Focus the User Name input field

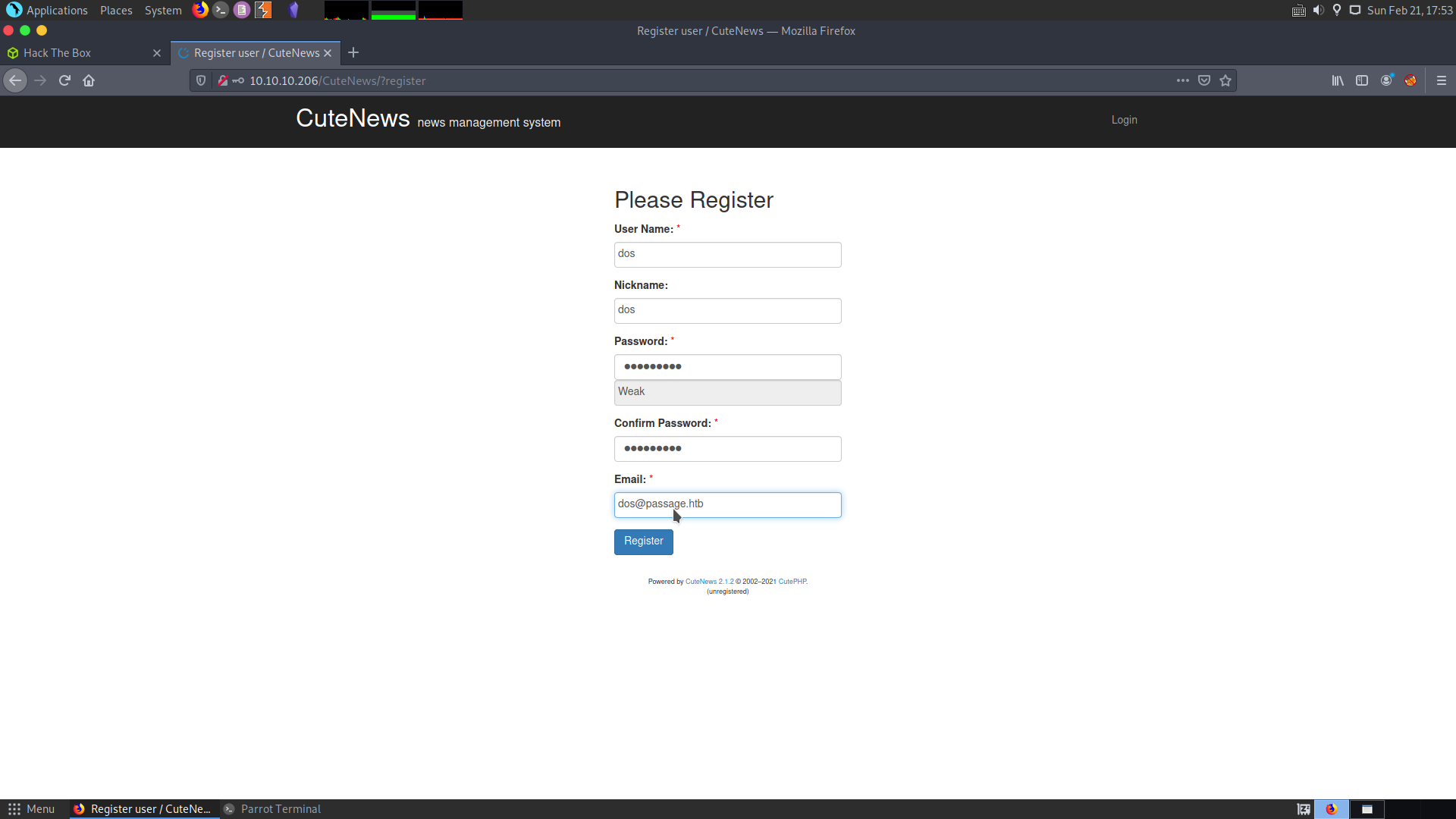point(727,255)
